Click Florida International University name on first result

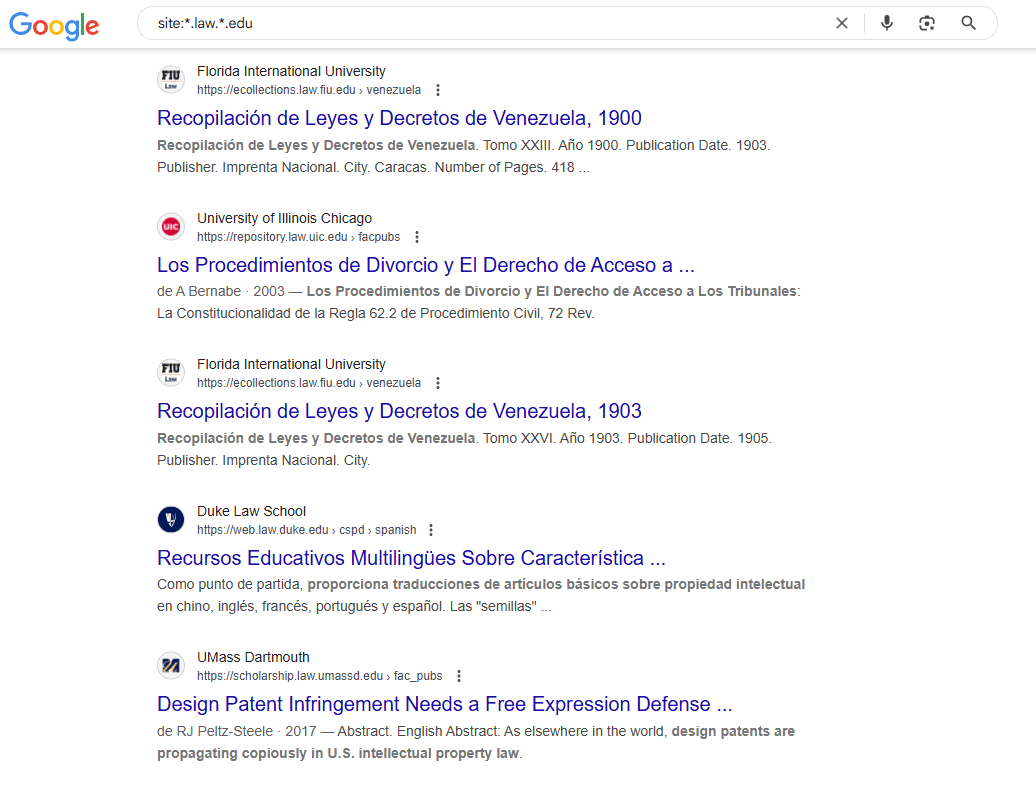[x=291, y=71]
